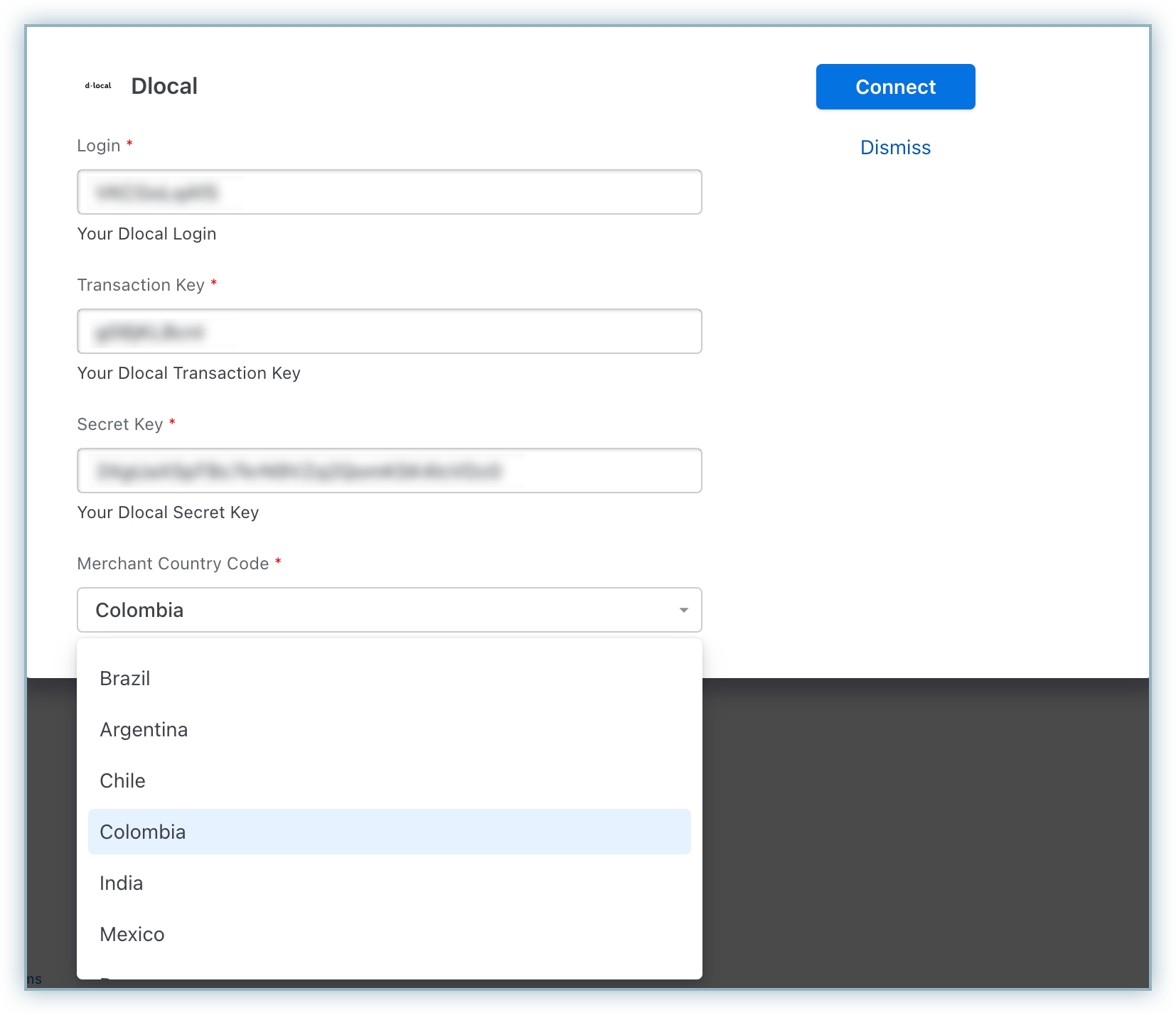Click the Secret Key label
The image size is (1176, 1015).
tap(120, 424)
